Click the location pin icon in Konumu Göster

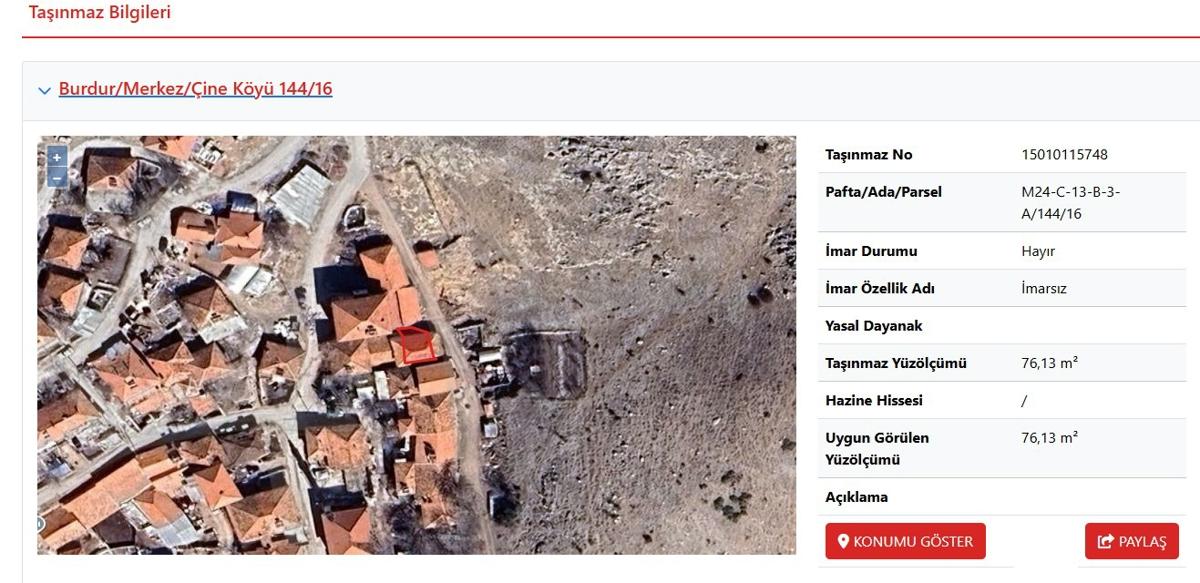pyautogui.click(x=843, y=542)
